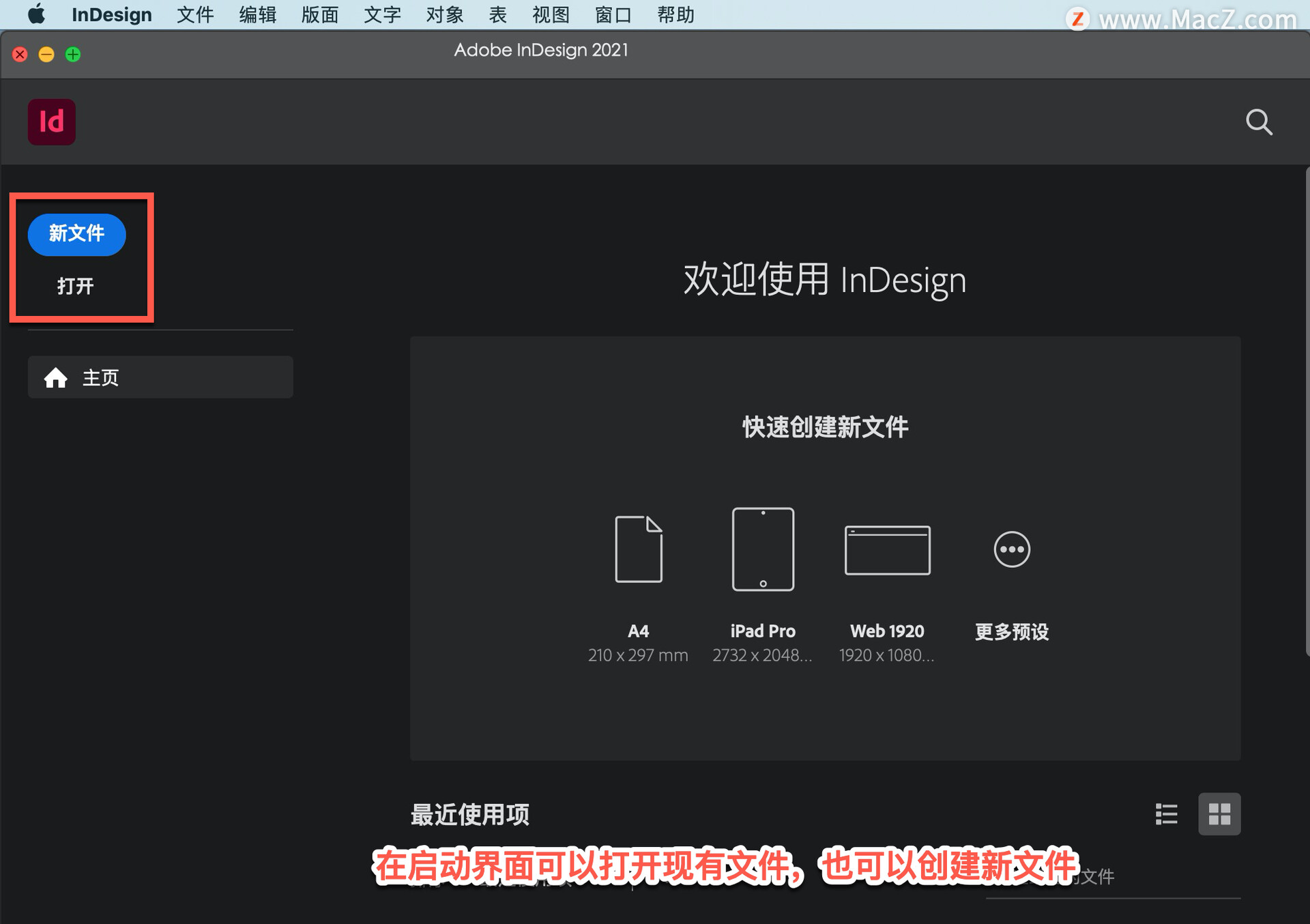Click the vertical scrollbar on right edge
The height and width of the screenshot is (924, 1310).
1307,409
